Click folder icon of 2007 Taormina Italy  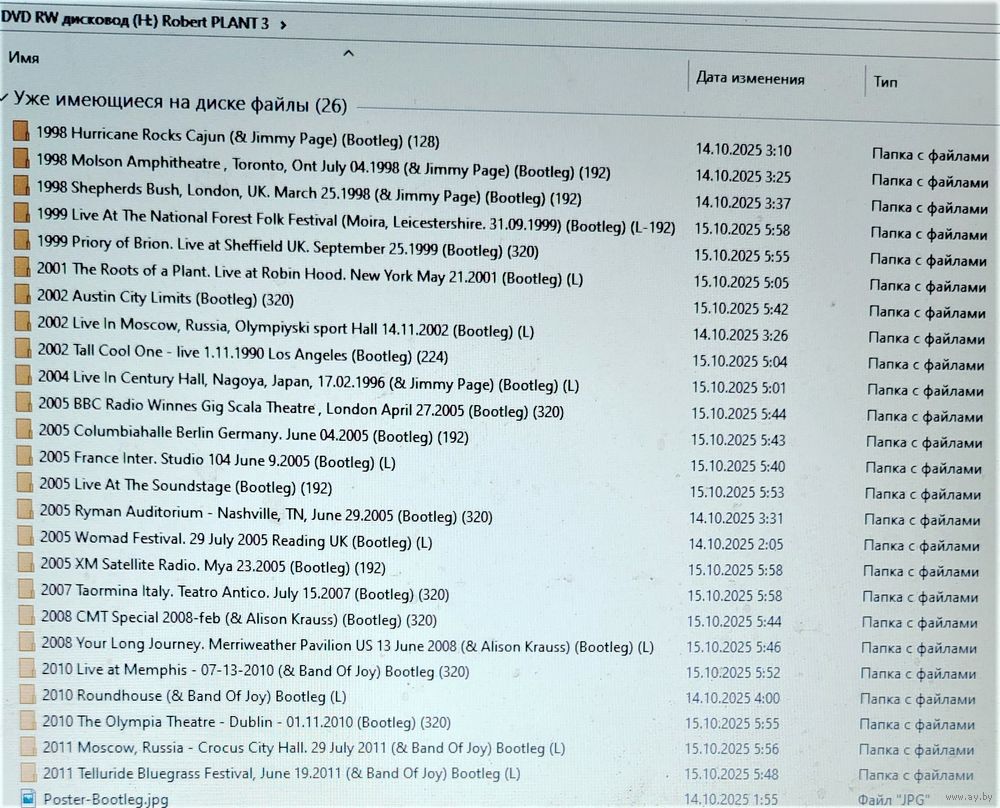tap(27, 591)
